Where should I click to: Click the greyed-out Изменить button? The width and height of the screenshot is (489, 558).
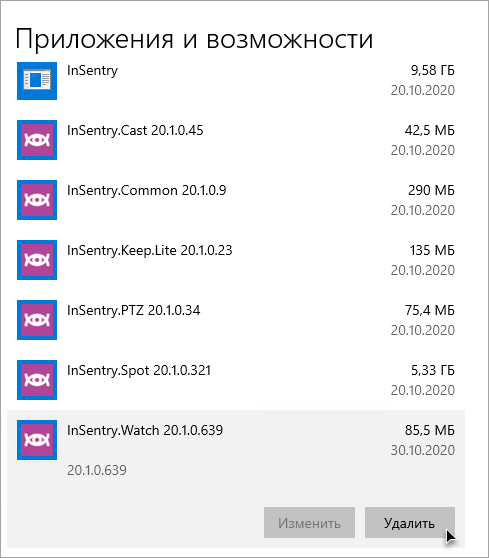click(309, 522)
